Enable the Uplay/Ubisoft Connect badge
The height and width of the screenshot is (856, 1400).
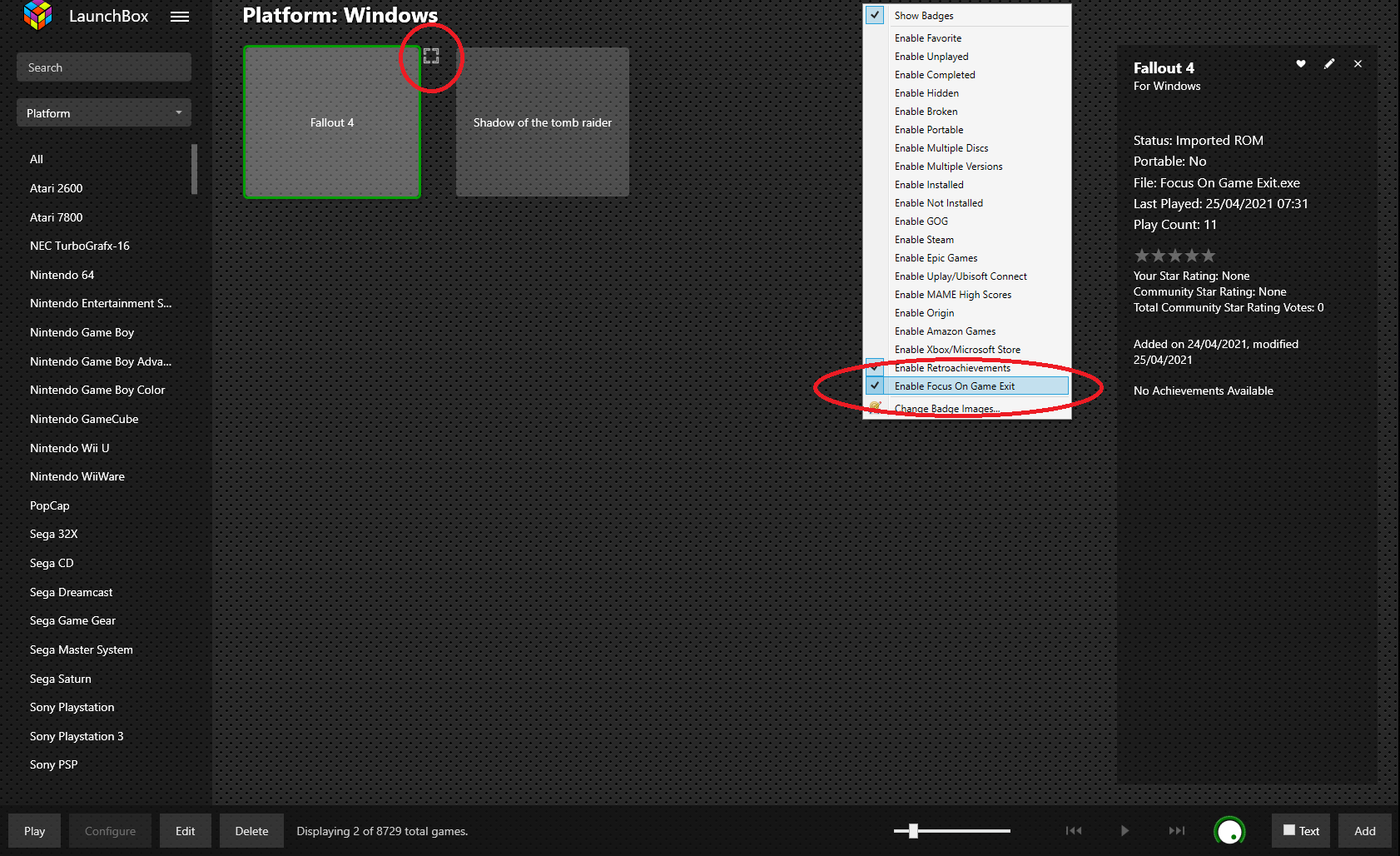point(966,276)
